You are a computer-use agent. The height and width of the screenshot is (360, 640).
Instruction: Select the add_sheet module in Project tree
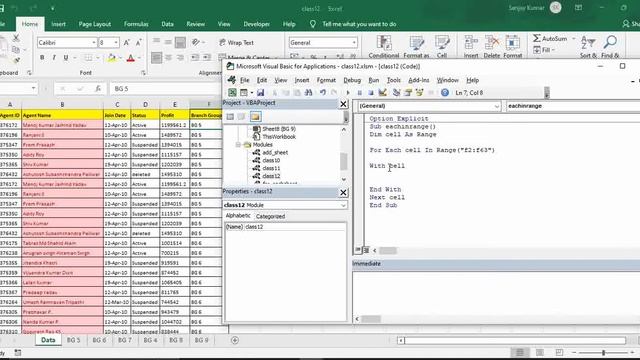pyautogui.click(x=275, y=152)
